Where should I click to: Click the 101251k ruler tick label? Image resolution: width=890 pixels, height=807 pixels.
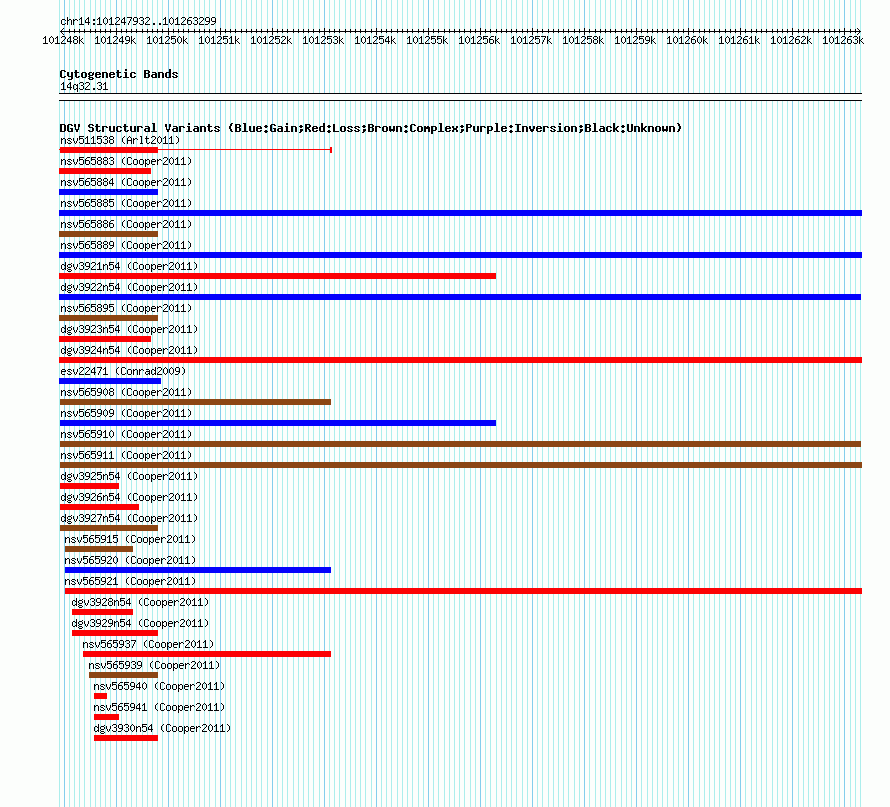coord(219,40)
